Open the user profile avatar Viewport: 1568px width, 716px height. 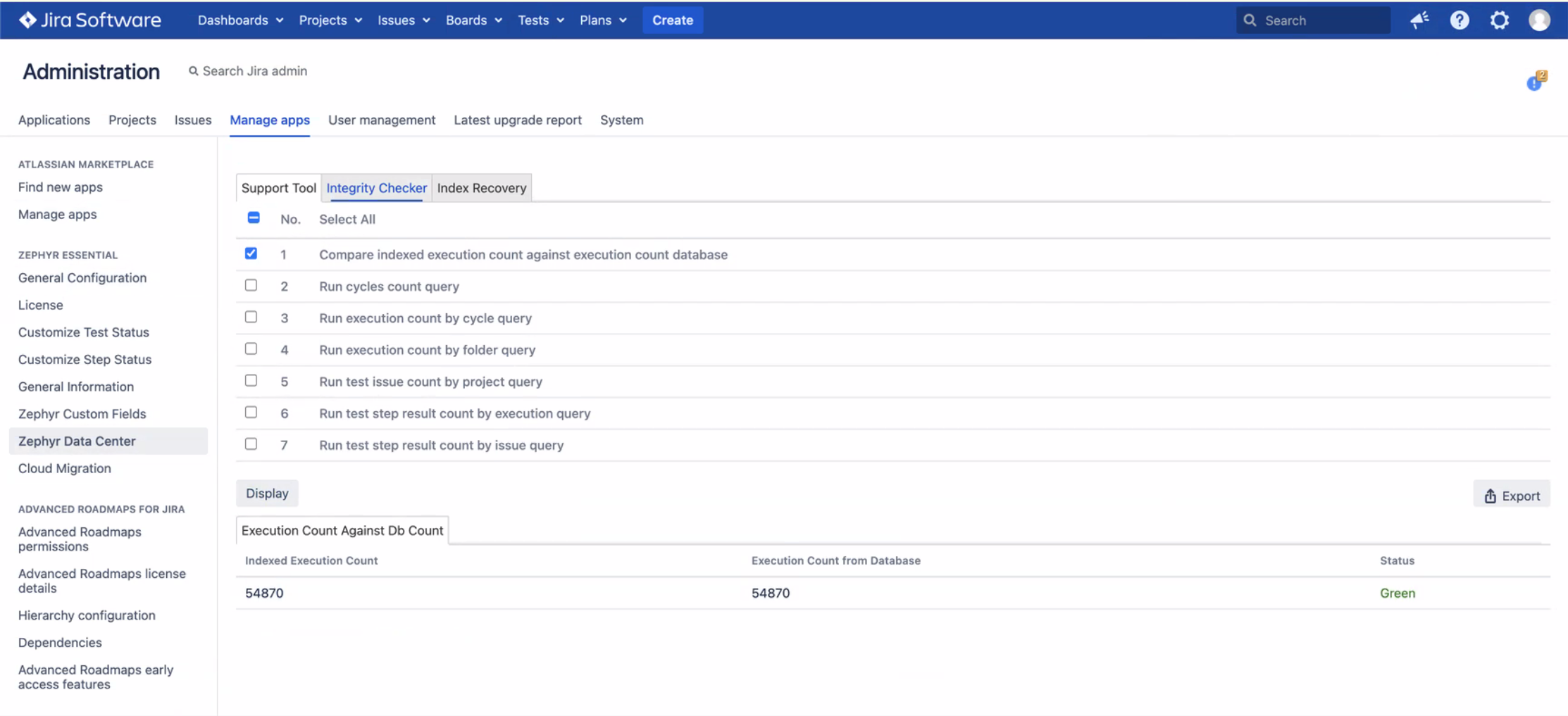click(1539, 20)
